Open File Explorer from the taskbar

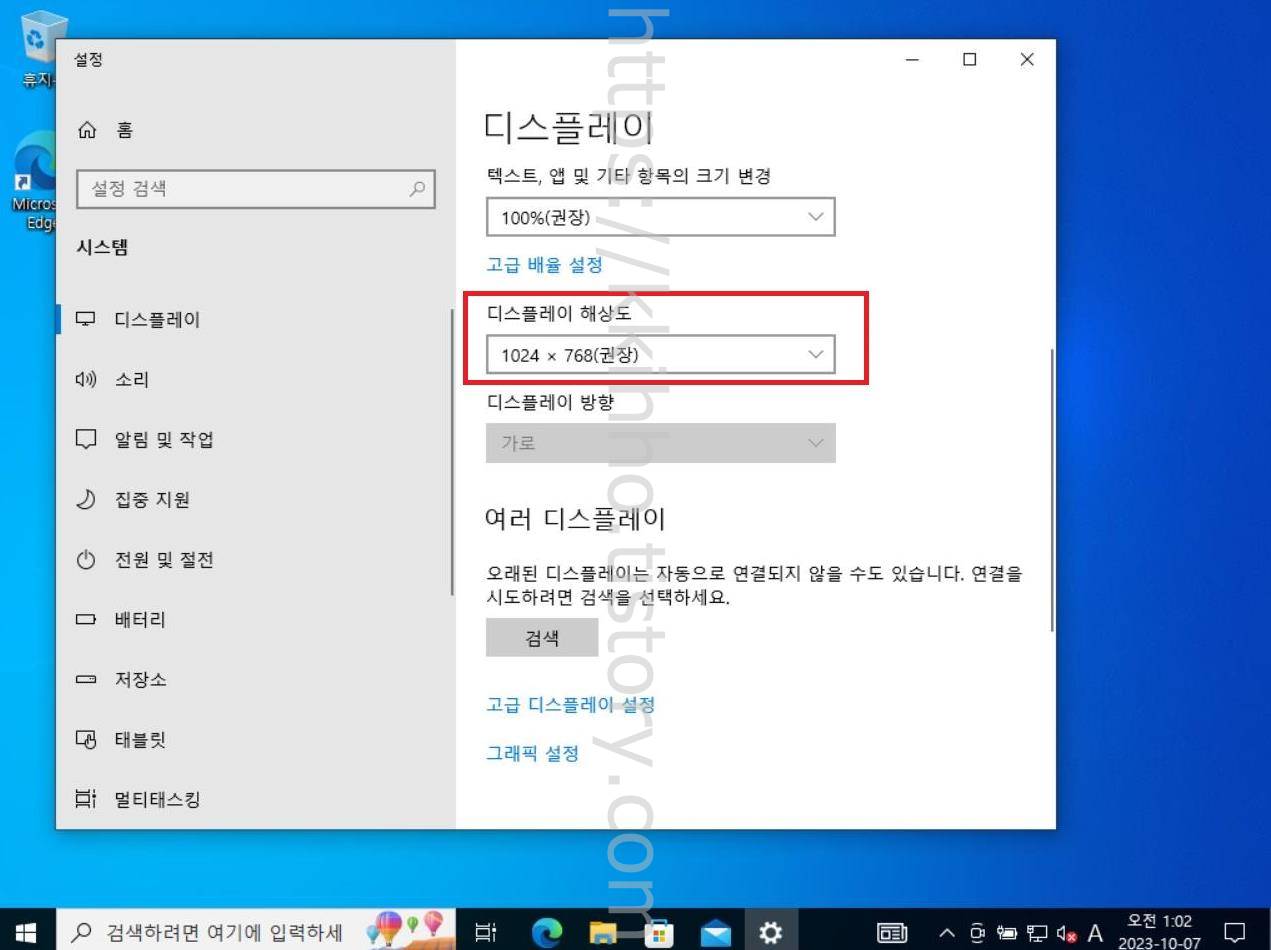pos(603,932)
